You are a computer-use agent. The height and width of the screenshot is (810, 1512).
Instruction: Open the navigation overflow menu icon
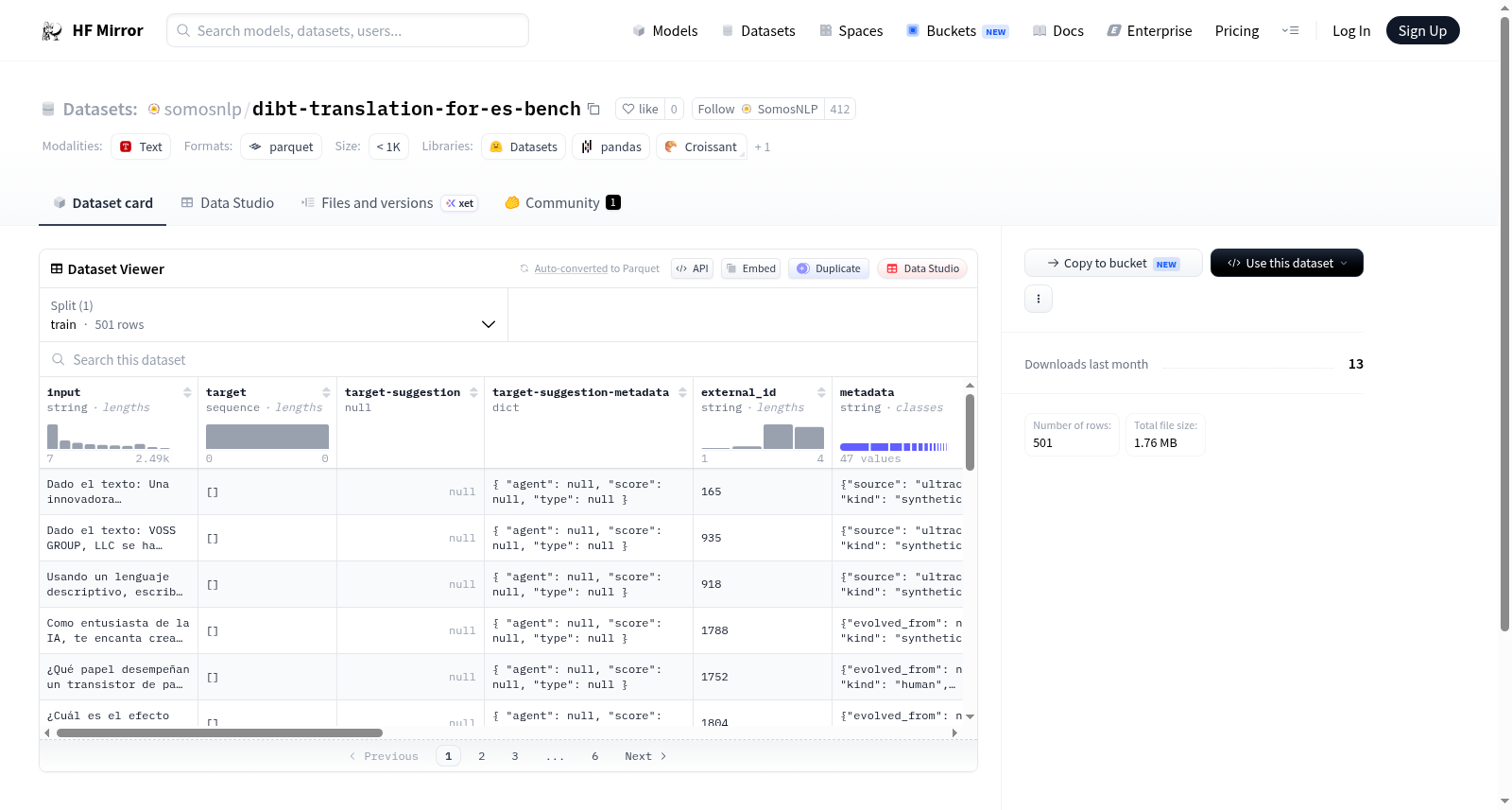pos(1290,31)
